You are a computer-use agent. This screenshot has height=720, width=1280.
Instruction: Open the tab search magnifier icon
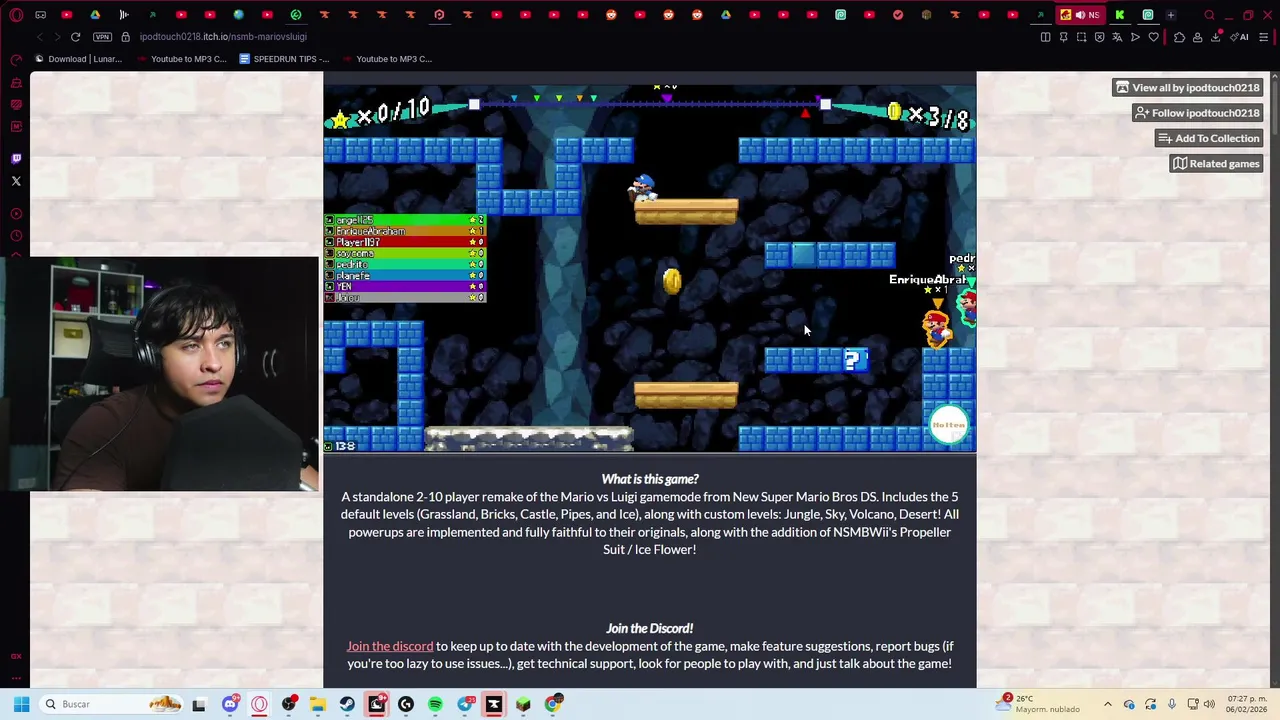[x=1209, y=15]
